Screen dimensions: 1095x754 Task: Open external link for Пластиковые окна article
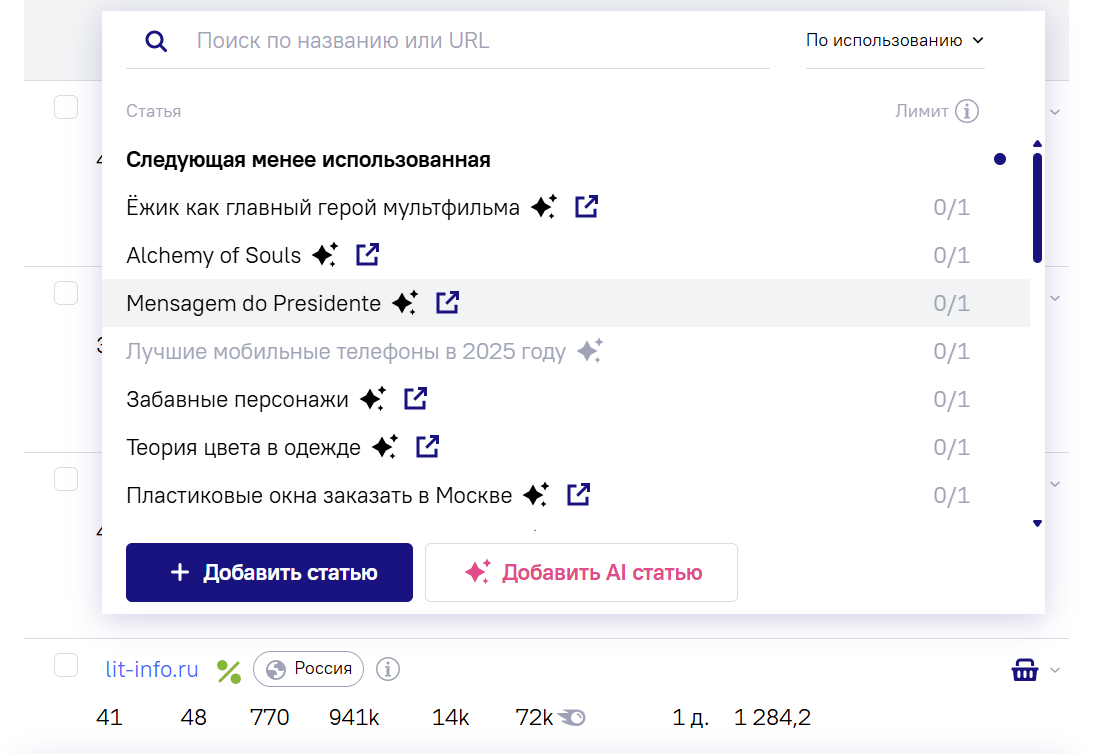click(x=579, y=494)
